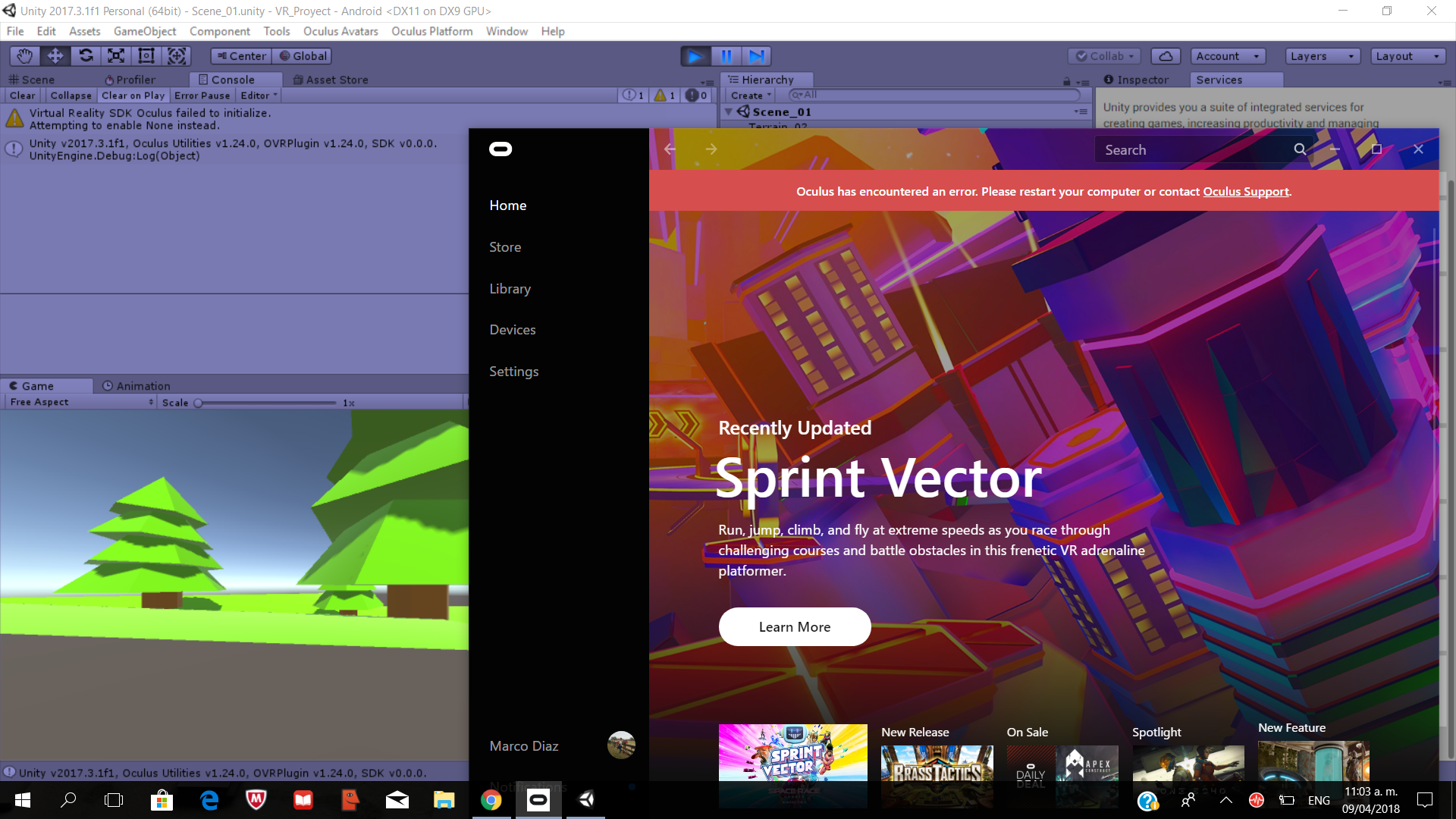Toggle Clear on Play in Console
This screenshot has width=1456, height=819.
tap(133, 96)
